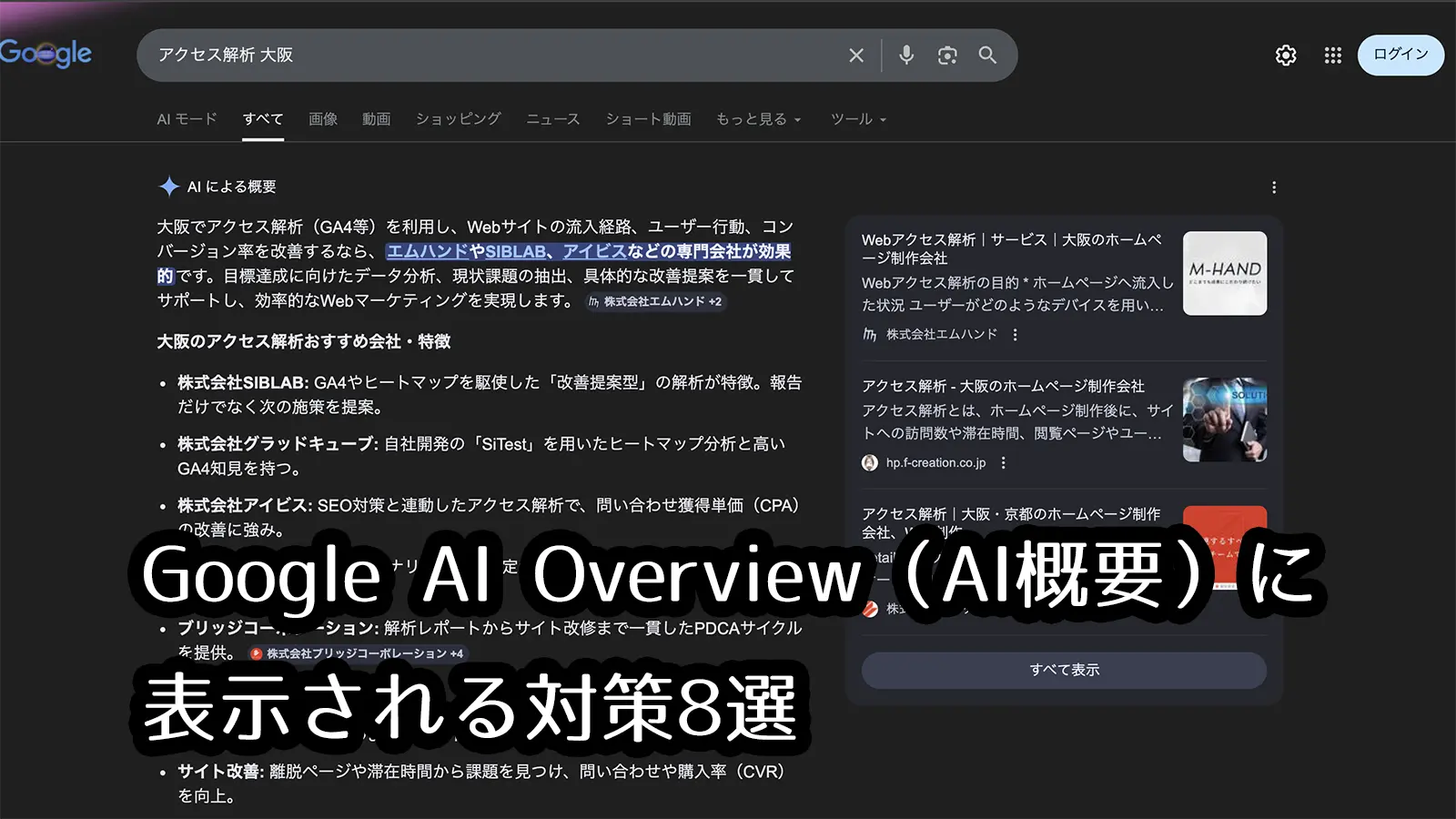The width and height of the screenshot is (1456, 819).
Task: Click the AI による概要 sparkle icon
Action: pos(169,187)
